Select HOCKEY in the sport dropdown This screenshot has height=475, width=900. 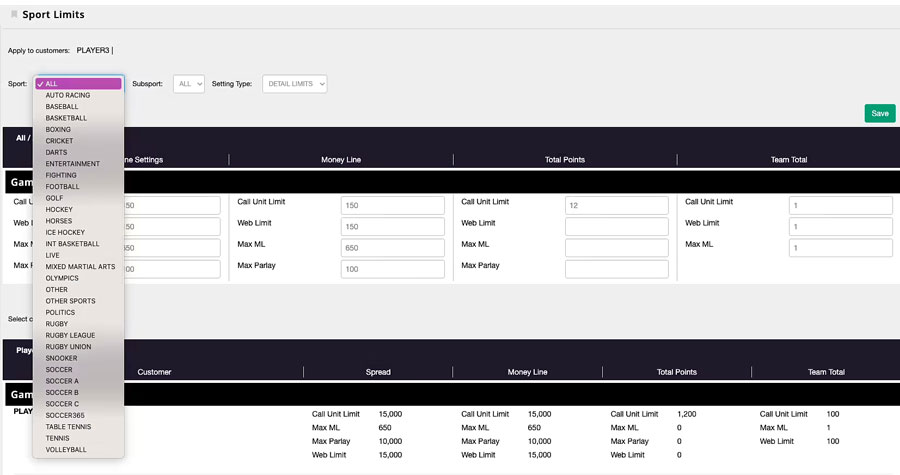pyautogui.click(x=59, y=210)
